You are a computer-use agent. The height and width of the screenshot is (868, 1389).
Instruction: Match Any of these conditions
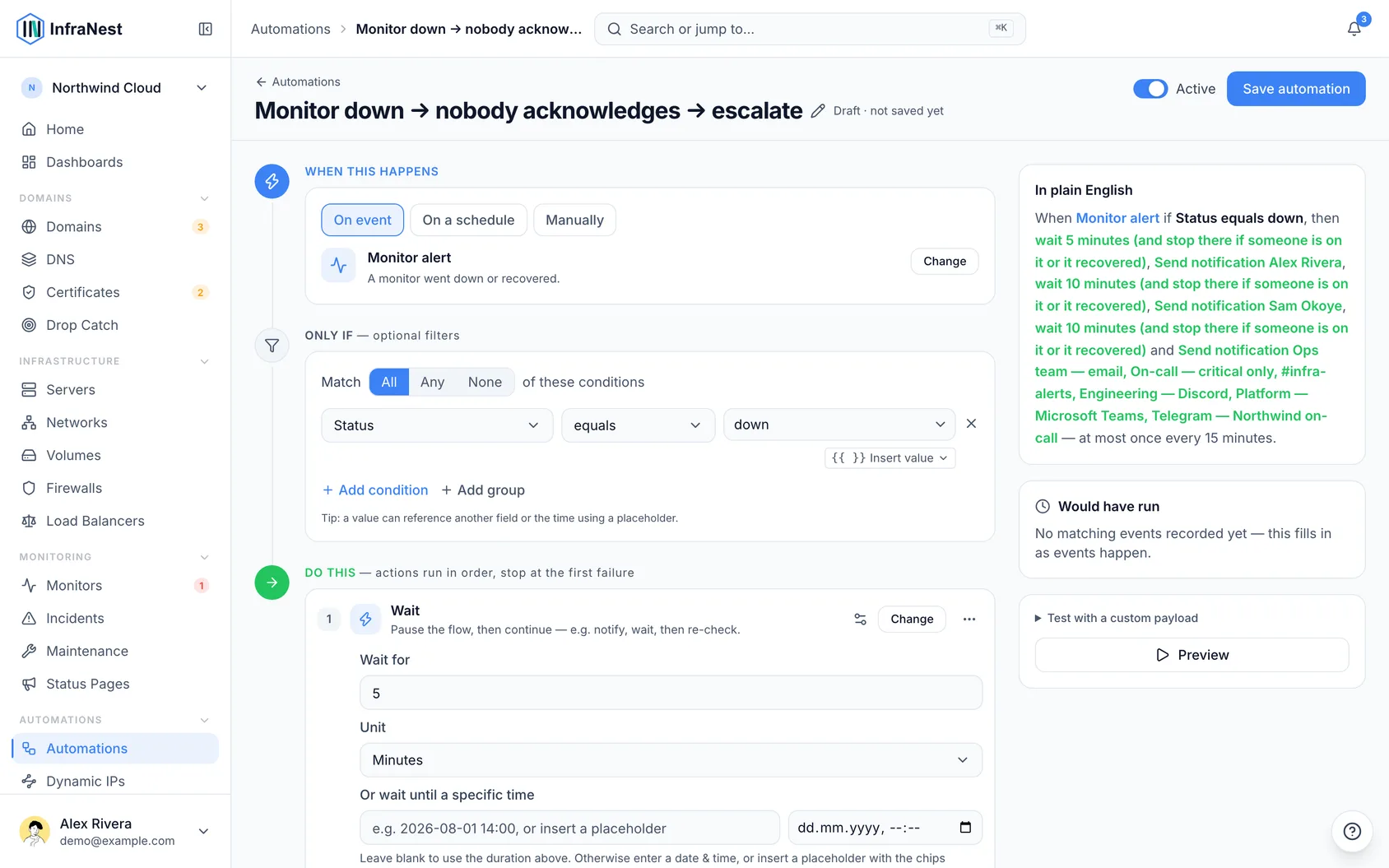pos(432,382)
